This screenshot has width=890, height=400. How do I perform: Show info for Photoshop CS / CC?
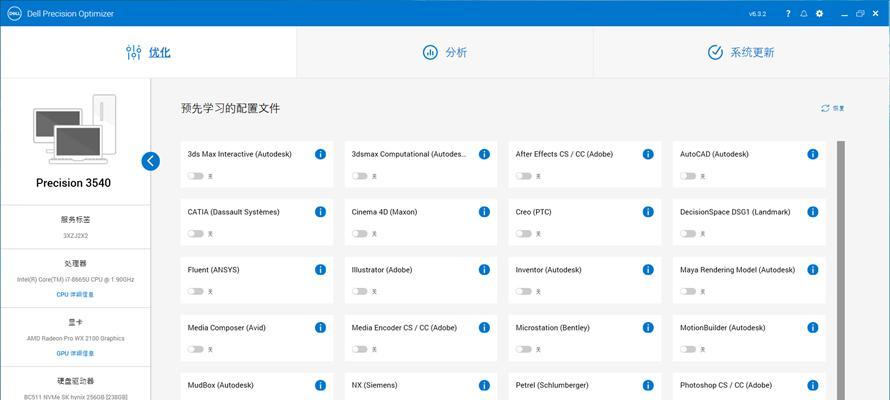tap(813, 385)
